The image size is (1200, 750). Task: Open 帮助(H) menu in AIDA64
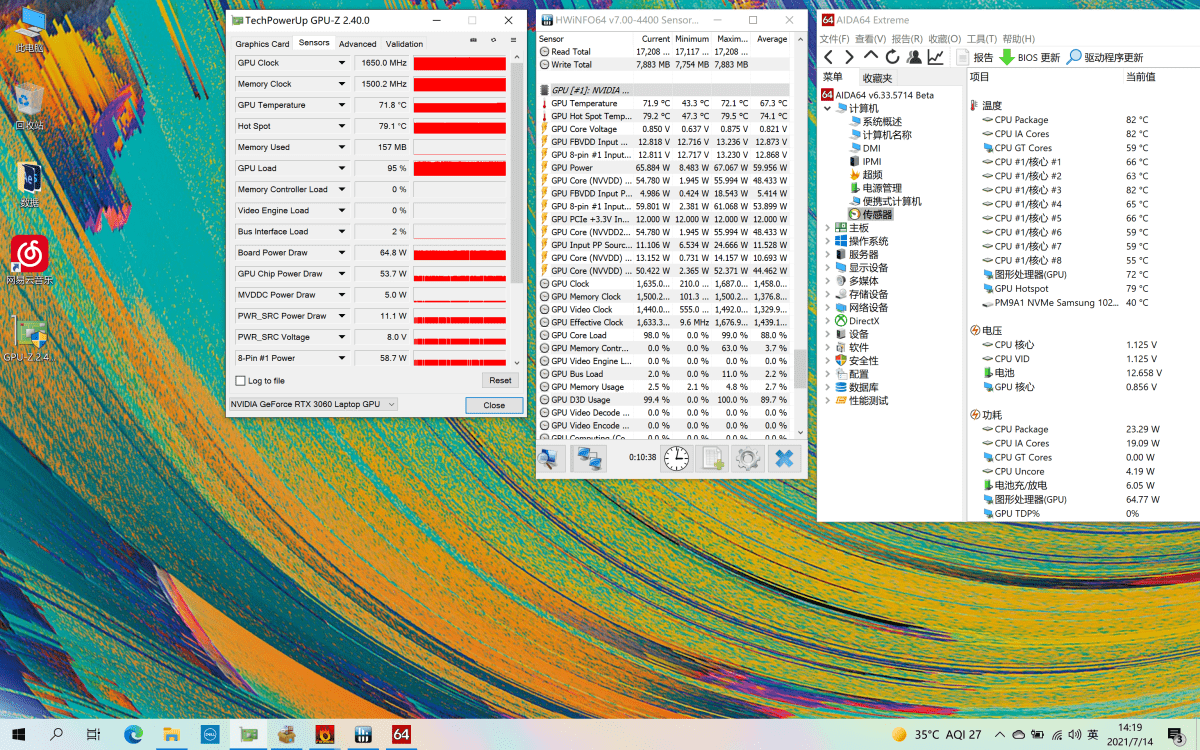[1018, 39]
